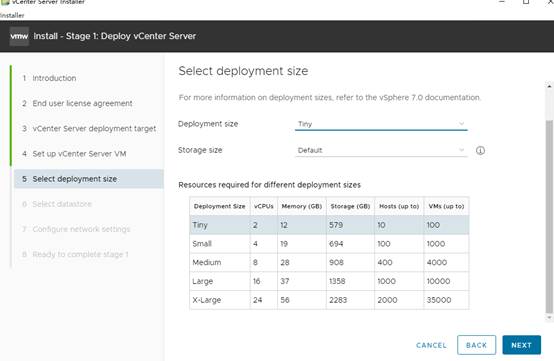Click vCPUs value 24 for X-Large
554x361 pixels.
pyautogui.click(x=257, y=300)
